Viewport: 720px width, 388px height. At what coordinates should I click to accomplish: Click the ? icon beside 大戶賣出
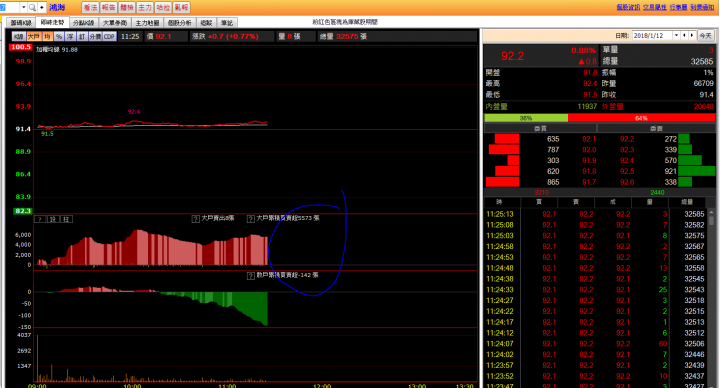pos(196,219)
